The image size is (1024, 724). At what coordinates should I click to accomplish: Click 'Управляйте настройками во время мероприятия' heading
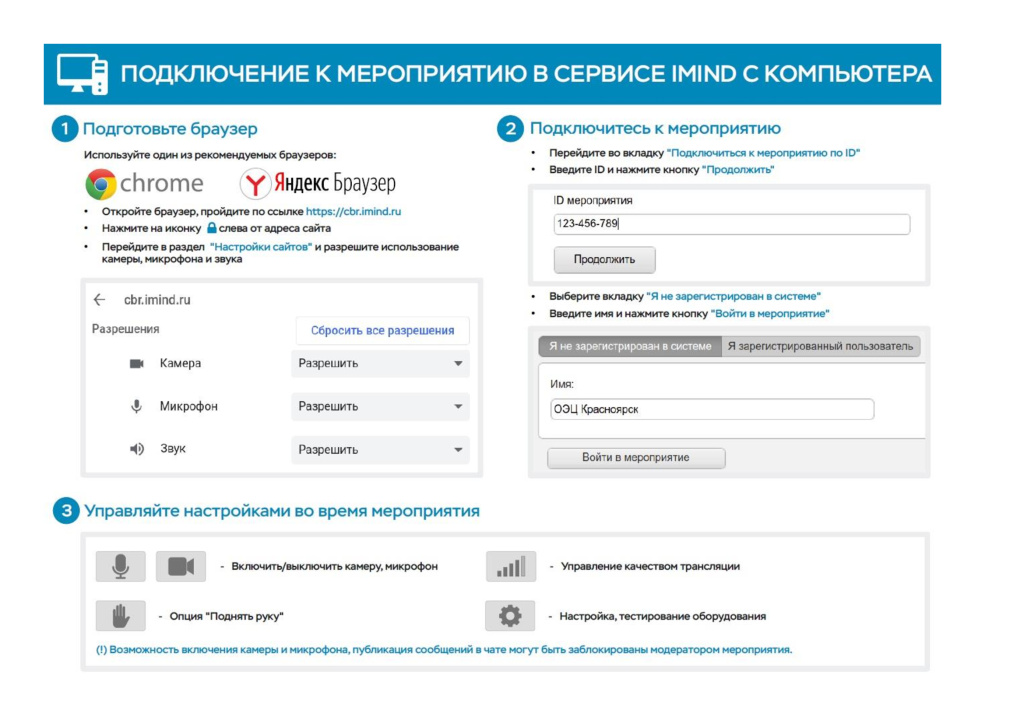282,511
